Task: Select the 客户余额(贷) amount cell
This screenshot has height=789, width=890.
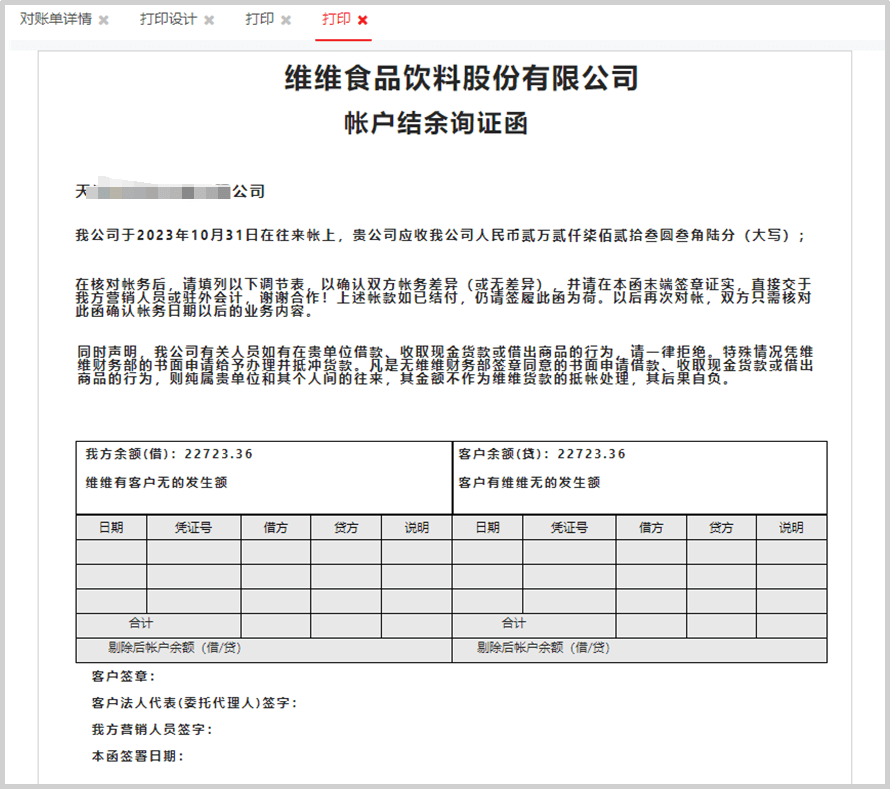Action: pos(541,454)
